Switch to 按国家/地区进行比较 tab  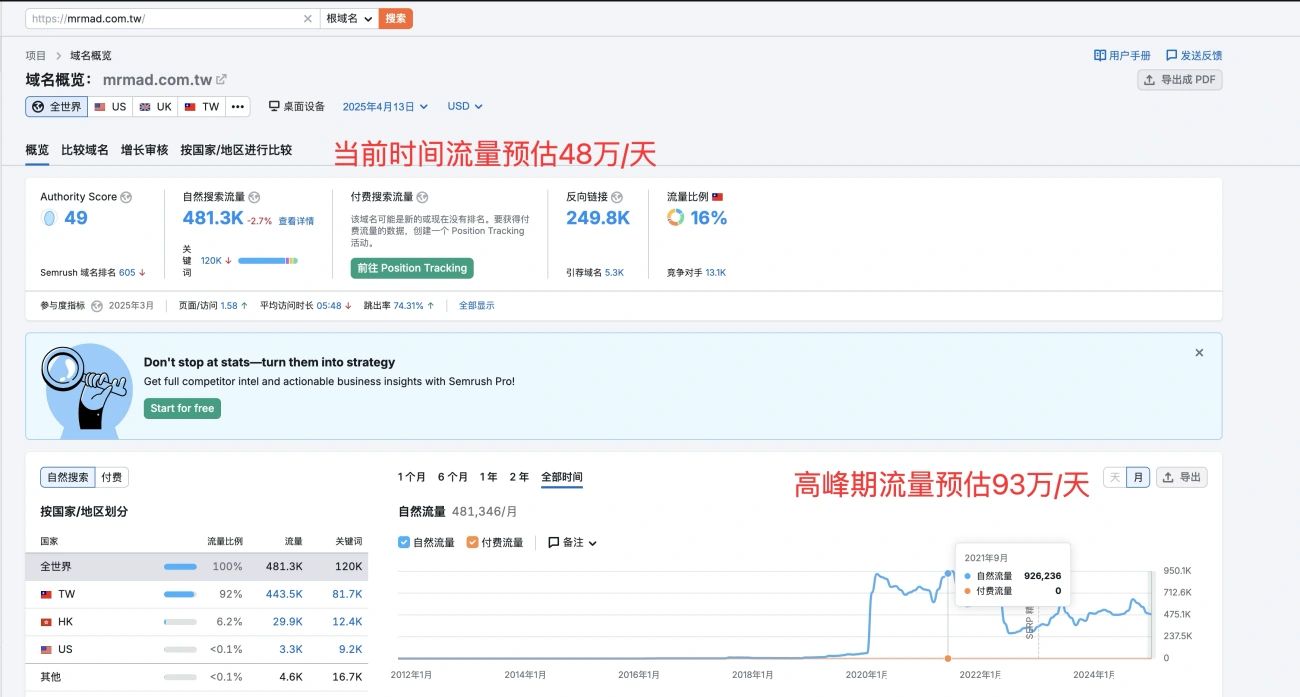pos(236,150)
